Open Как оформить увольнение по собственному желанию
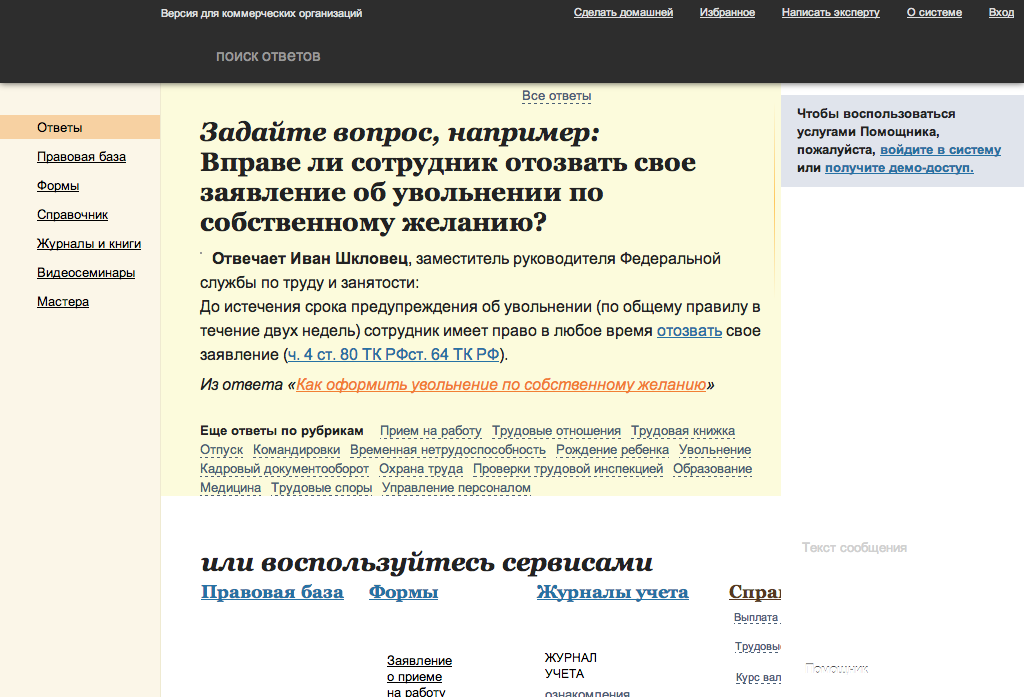Viewport: 1024px width, 697px height. 501,385
